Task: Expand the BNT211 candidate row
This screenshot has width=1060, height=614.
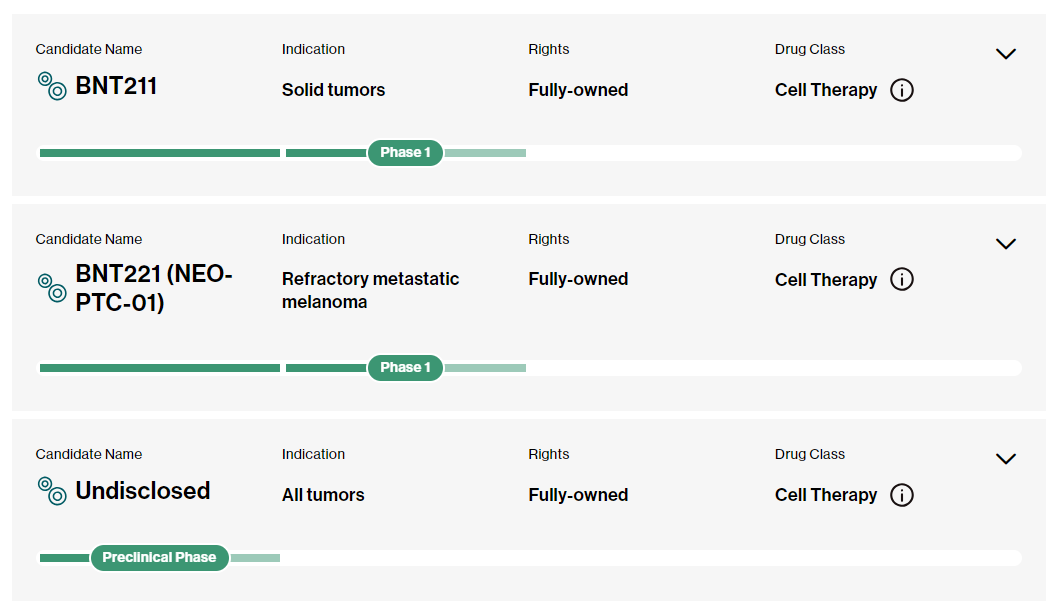Action: point(1006,53)
